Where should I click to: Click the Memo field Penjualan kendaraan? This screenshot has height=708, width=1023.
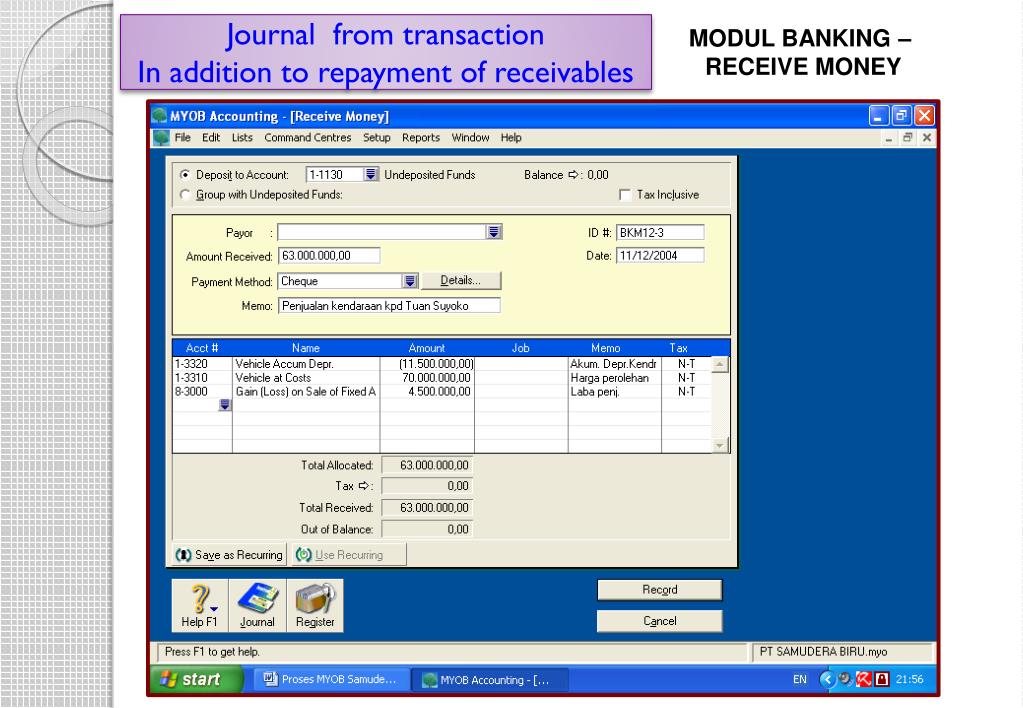pos(389,305)
